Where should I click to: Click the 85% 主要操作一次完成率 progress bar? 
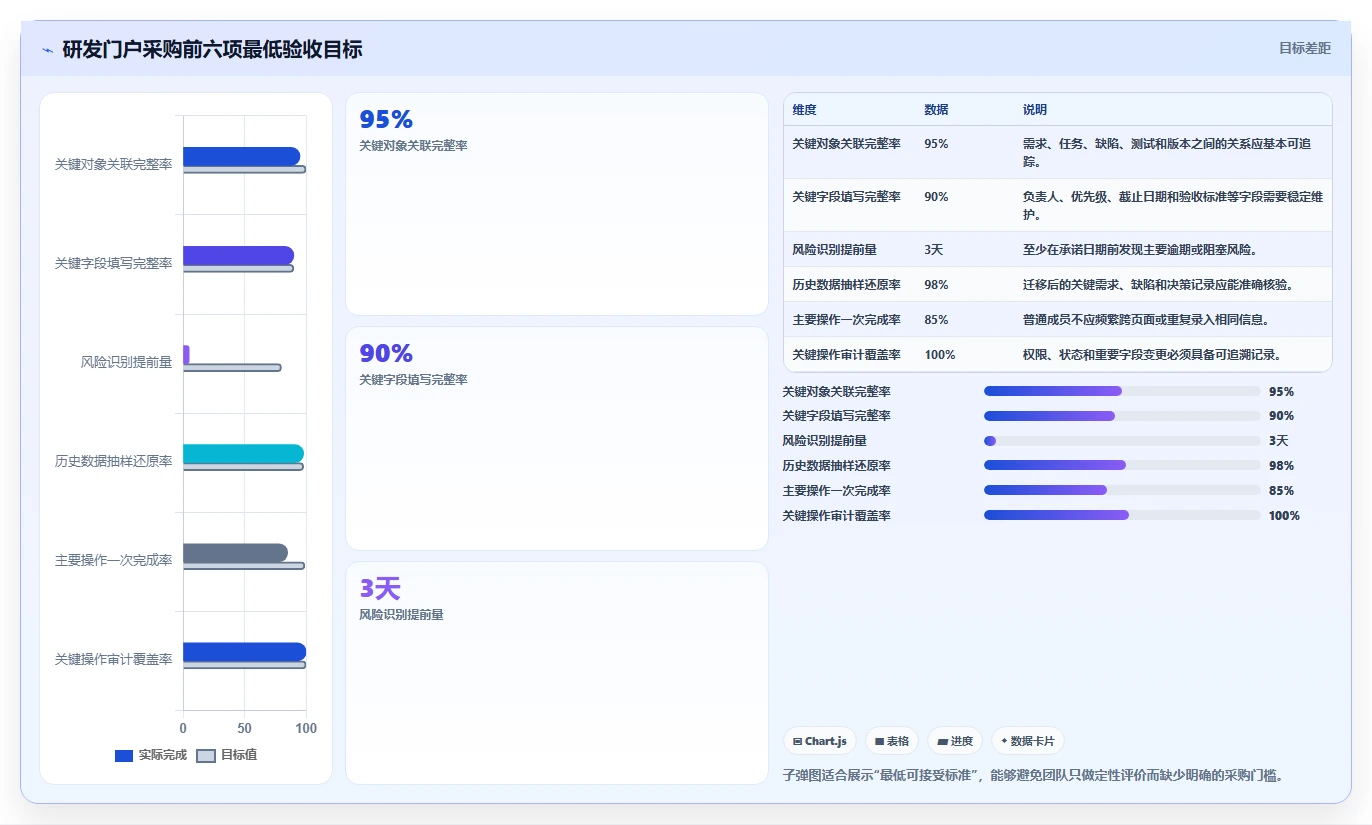point(1122,490)
